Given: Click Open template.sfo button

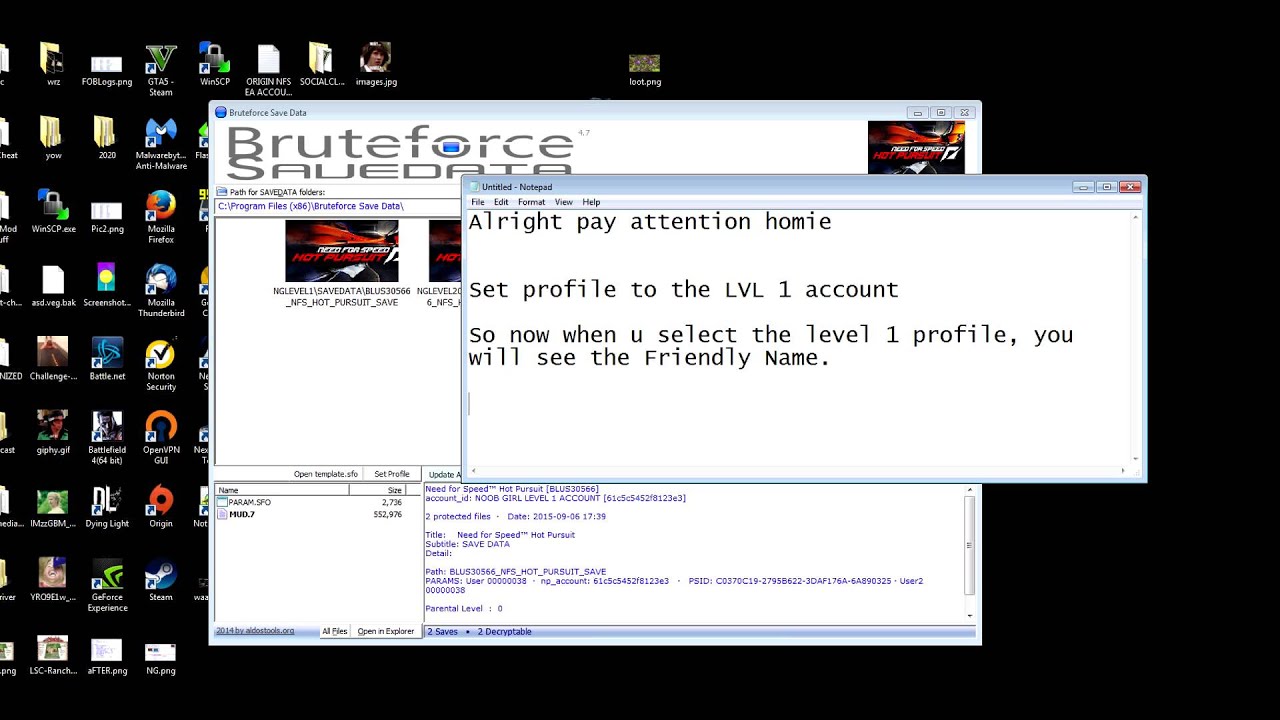Looking at the screenshot, I should pyautogui.click(x=326, y=474).
